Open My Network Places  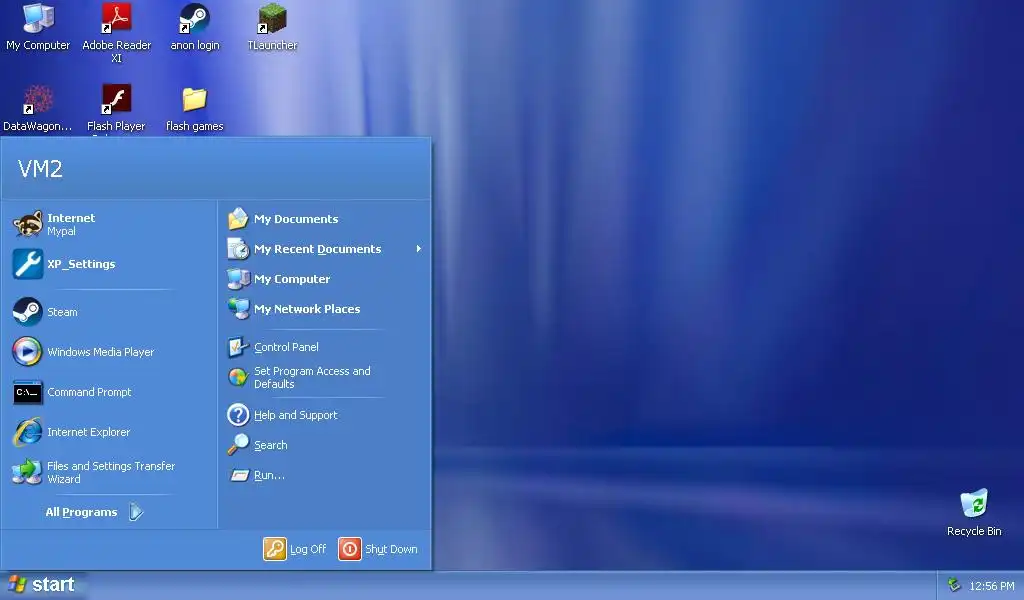pyautogui.click(x=325, y=309)
